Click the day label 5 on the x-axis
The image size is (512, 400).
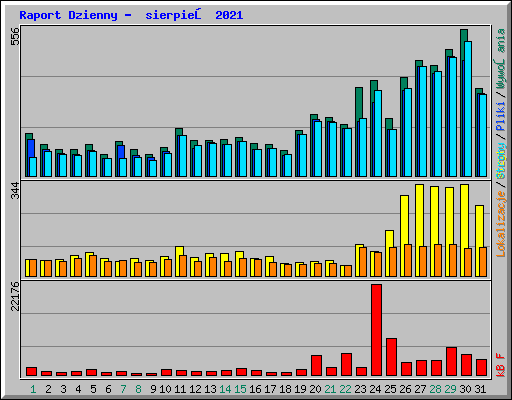[93, 389]
